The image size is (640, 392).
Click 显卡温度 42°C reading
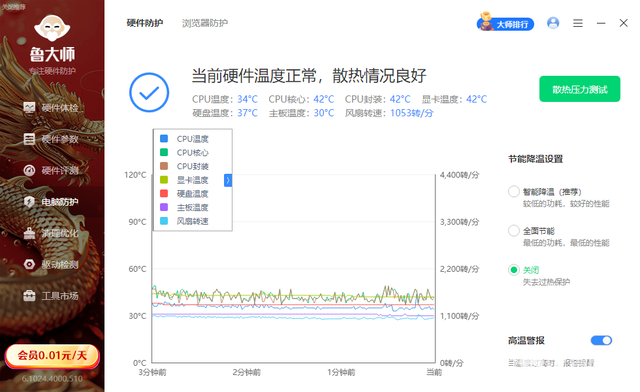454,99
